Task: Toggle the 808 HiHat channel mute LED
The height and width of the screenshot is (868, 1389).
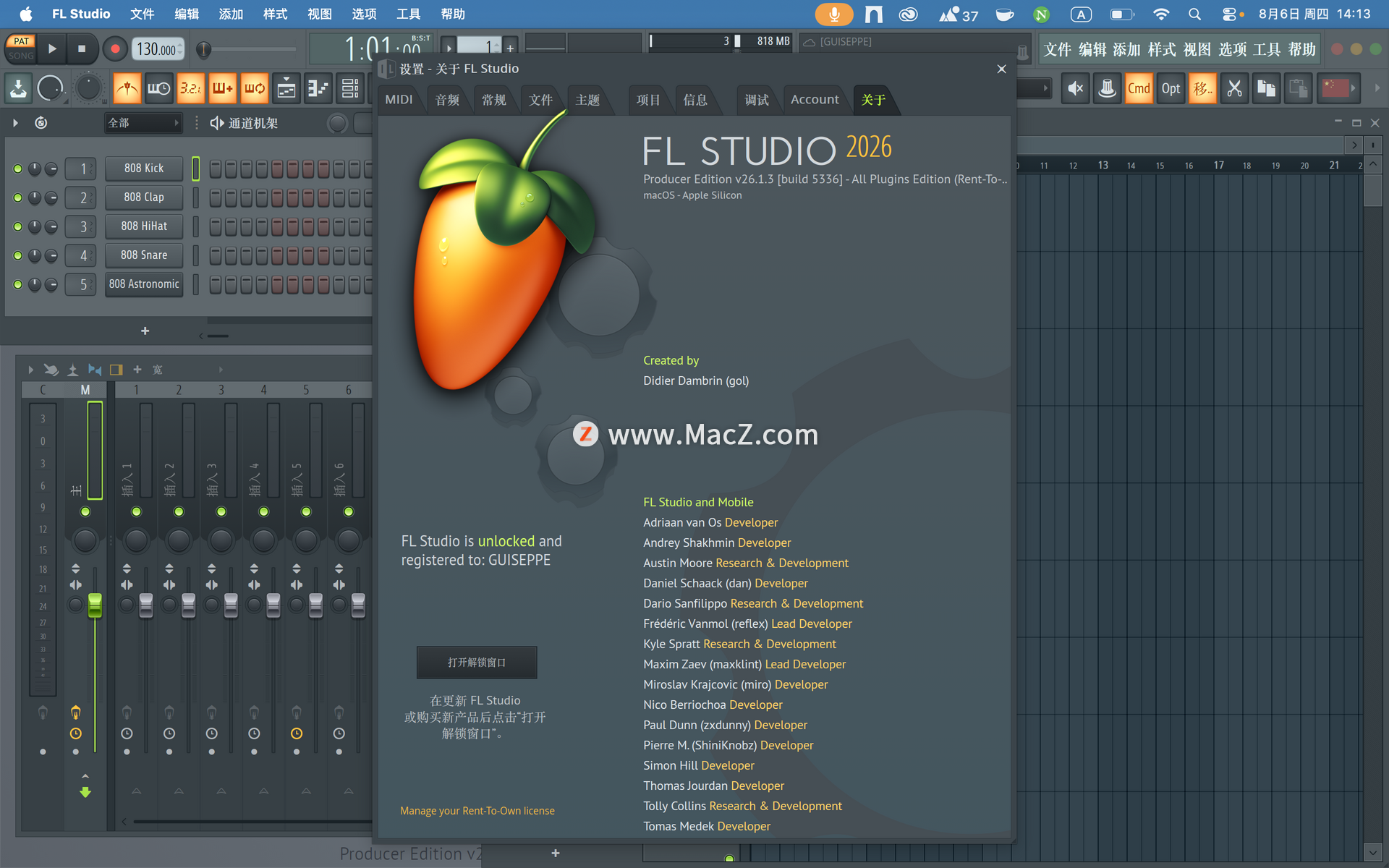Action: (18, 226)
